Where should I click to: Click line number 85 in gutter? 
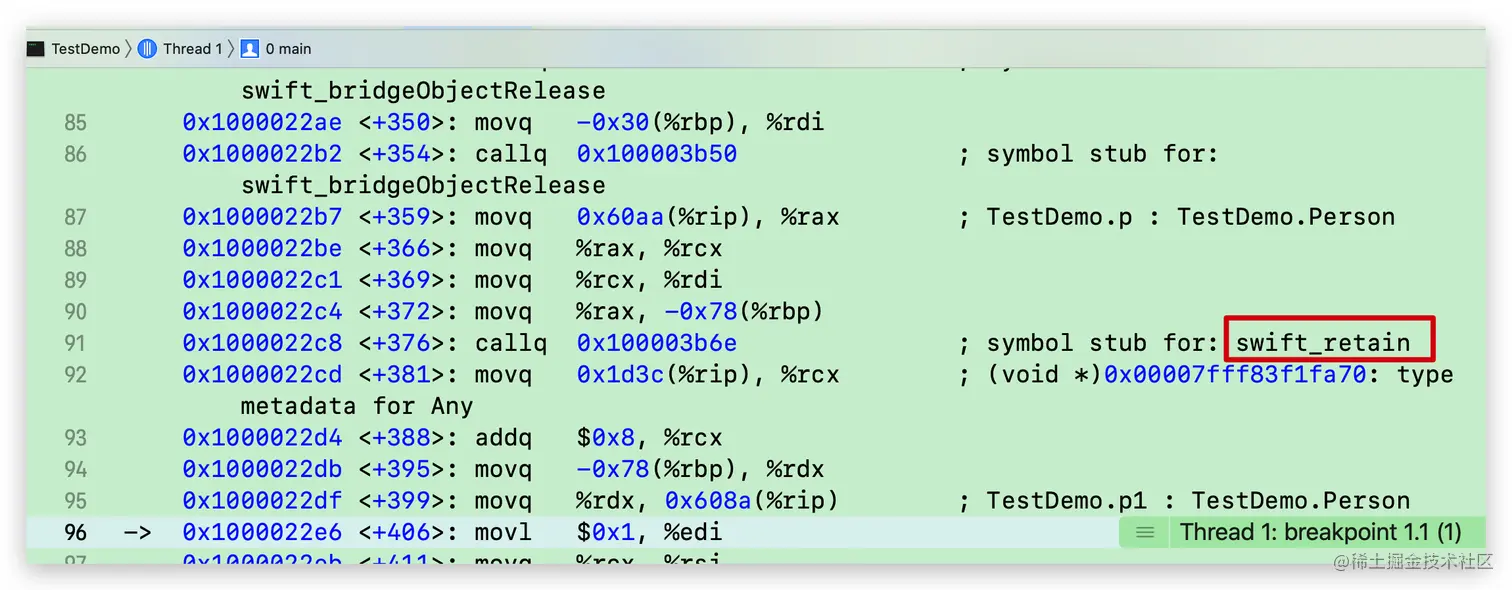click(75, 123)
